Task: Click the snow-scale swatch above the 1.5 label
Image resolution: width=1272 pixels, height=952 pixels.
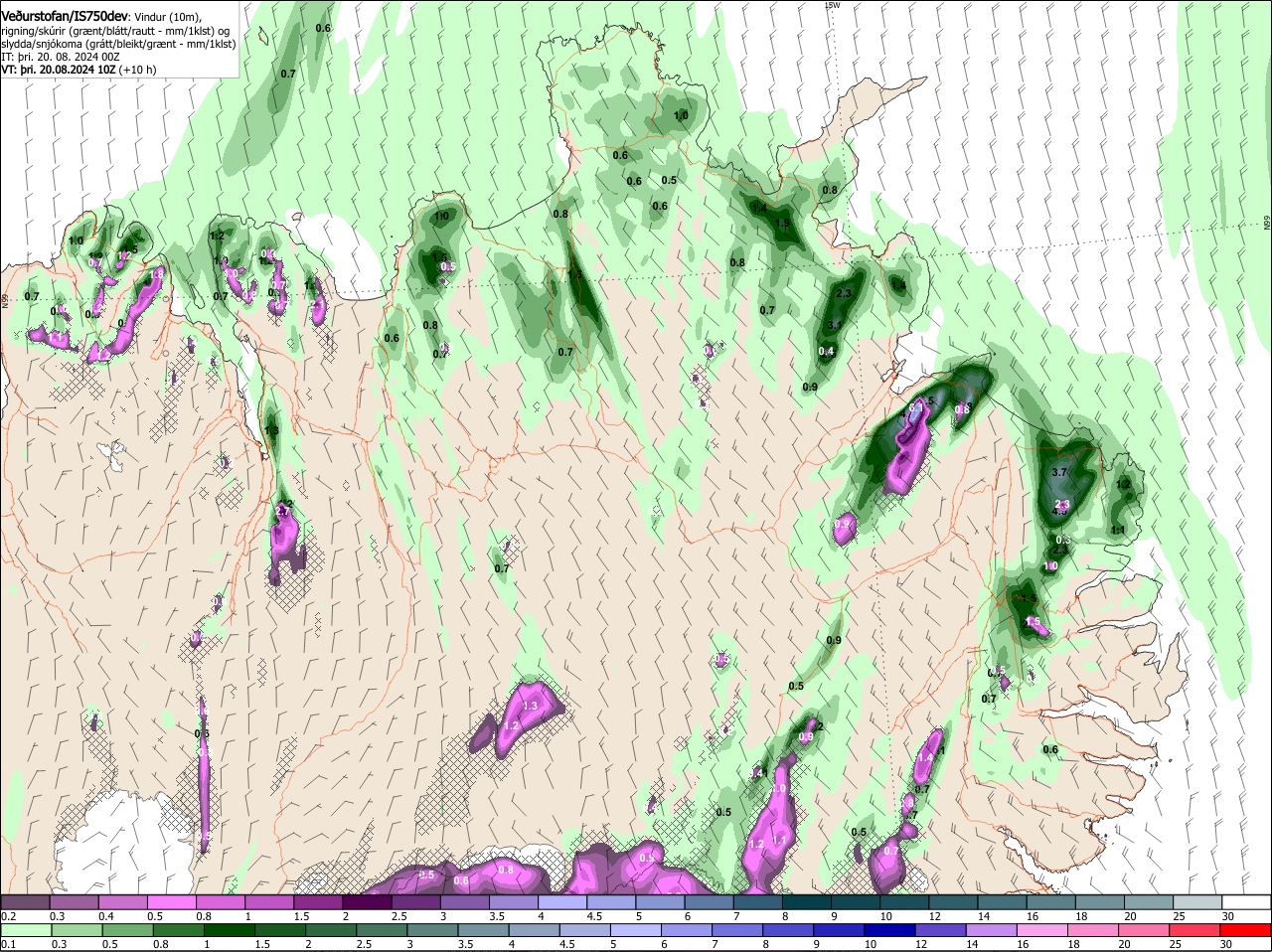Action: 317,901
